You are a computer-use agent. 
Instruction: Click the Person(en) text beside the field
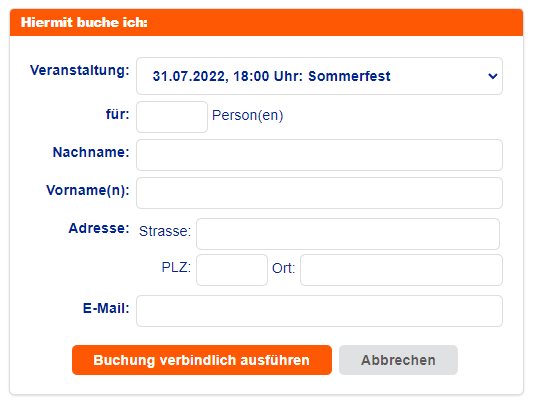[247, 116]
